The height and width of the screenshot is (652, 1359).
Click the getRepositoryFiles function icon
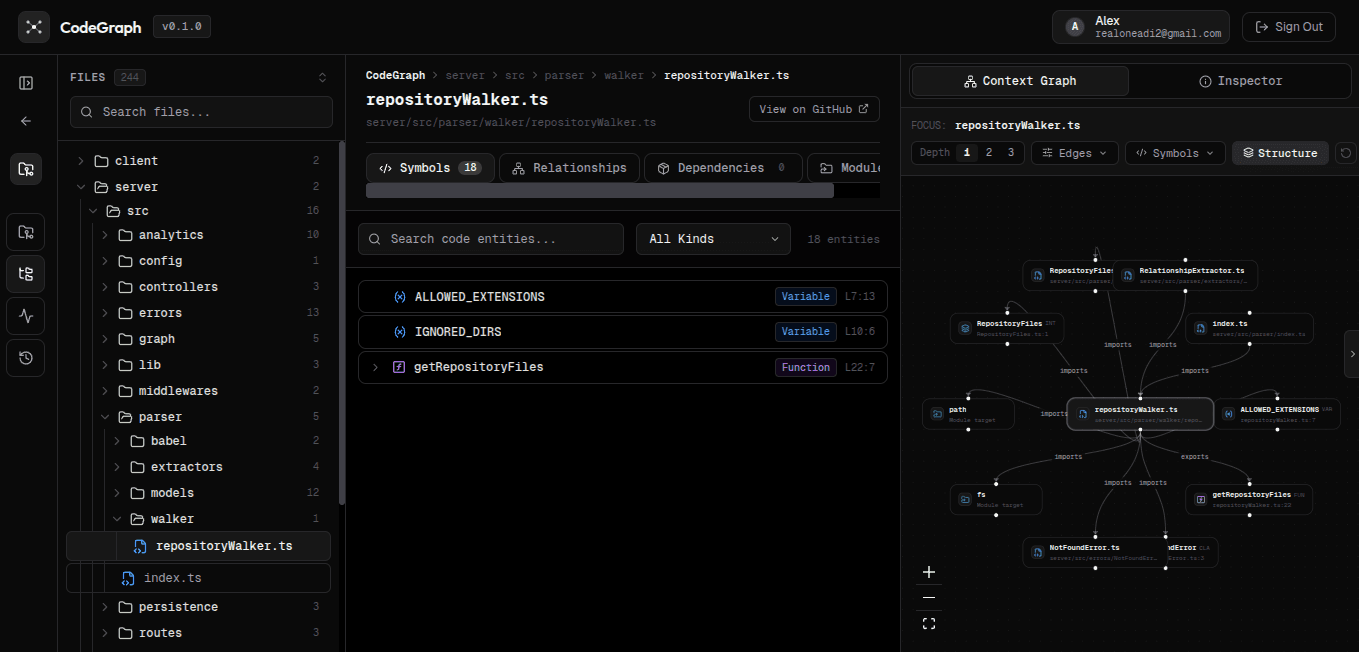click(x=399, y=367)
